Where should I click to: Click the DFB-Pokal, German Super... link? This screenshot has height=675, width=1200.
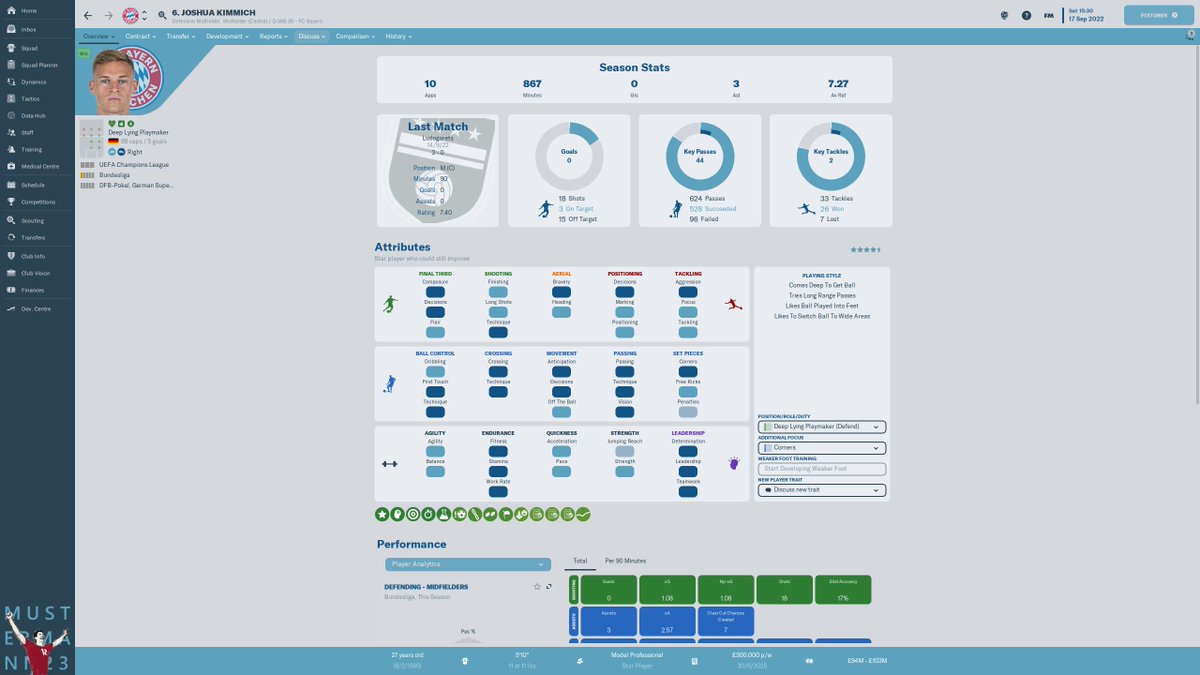(x=135, y=185)
